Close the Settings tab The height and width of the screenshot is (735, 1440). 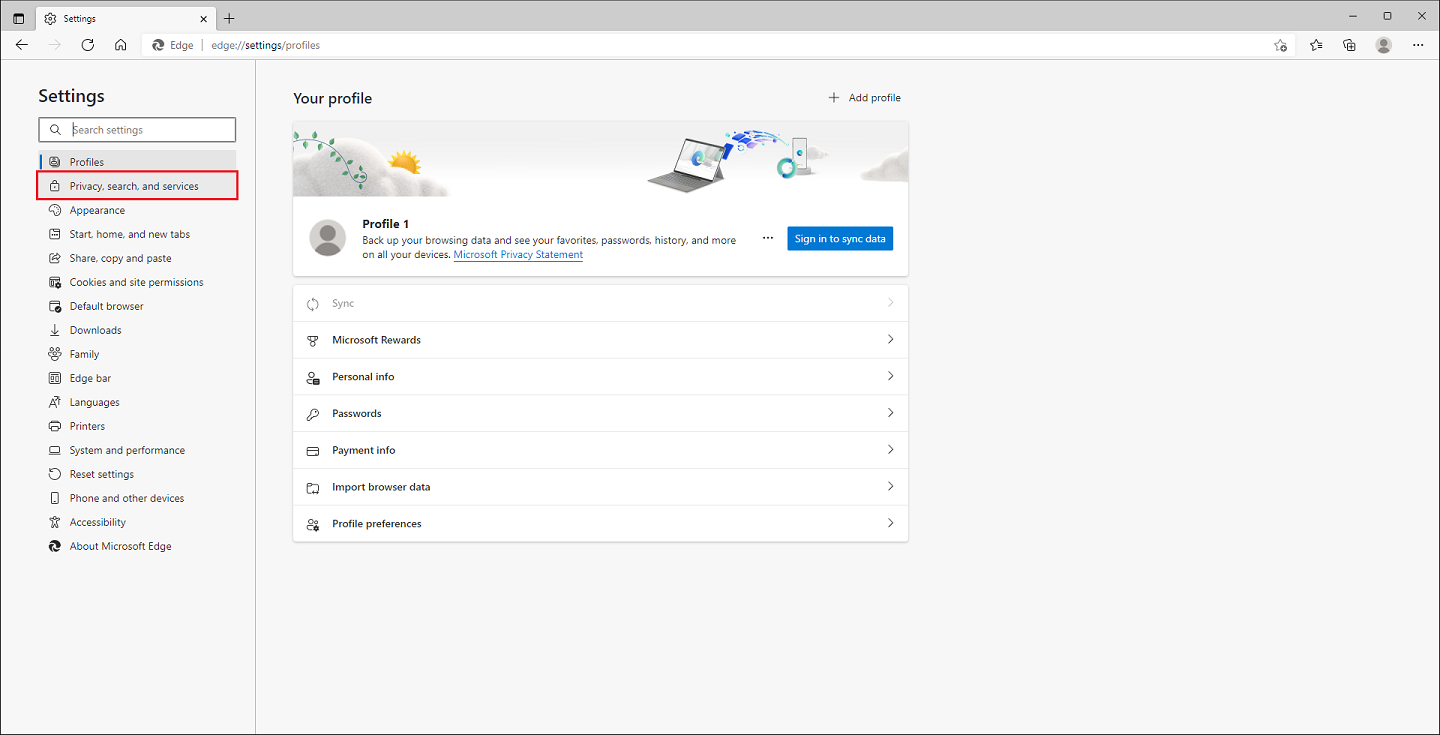click(204, 18)
